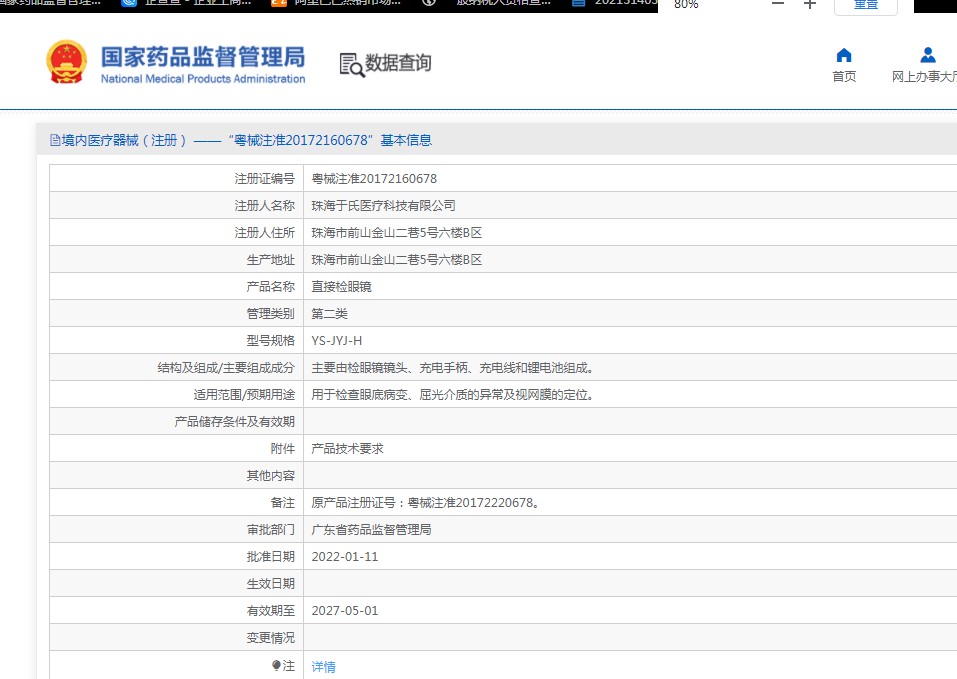Select the 适用范围 intended use description

click(453, 394)
